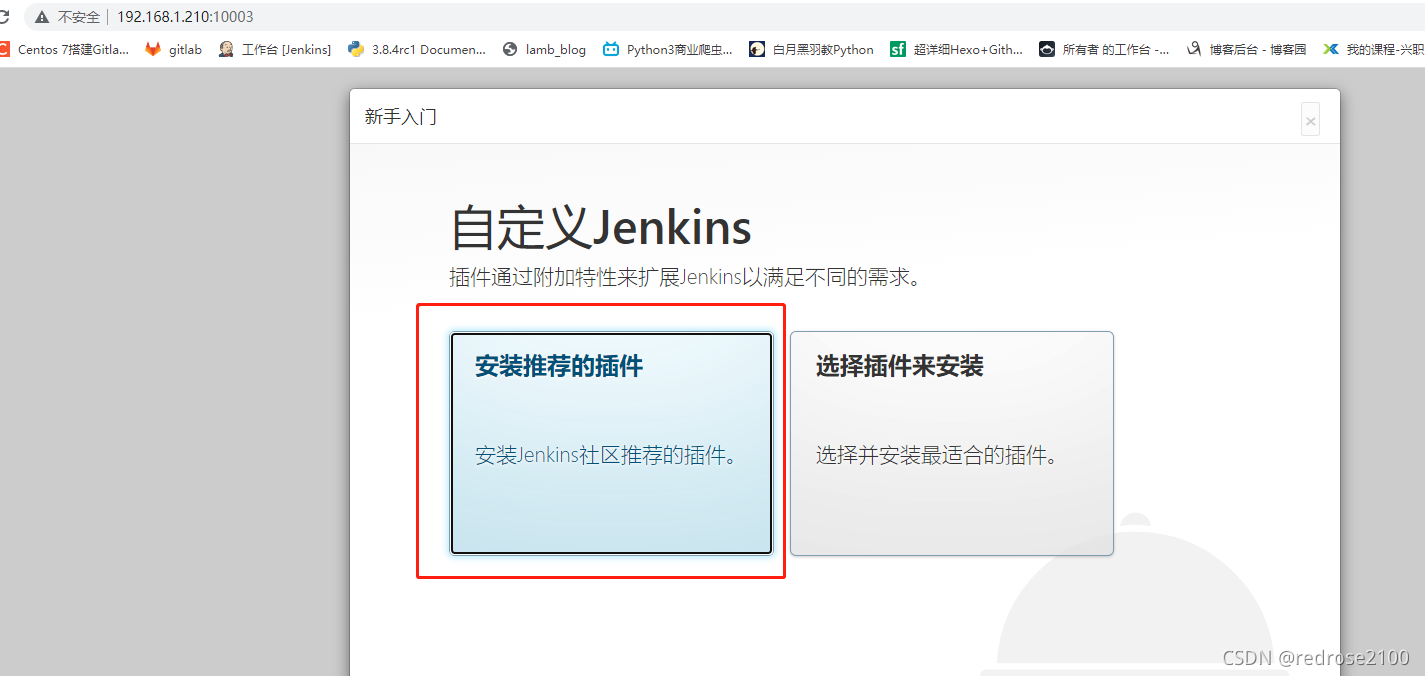Click the 新手入门 dialog title

point(401,117)
